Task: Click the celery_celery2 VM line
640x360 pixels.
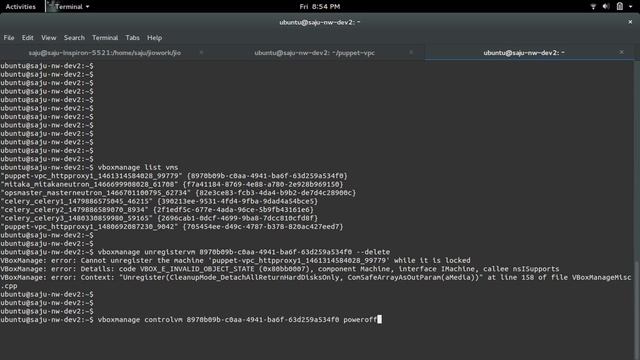Action: coord(157,210)
